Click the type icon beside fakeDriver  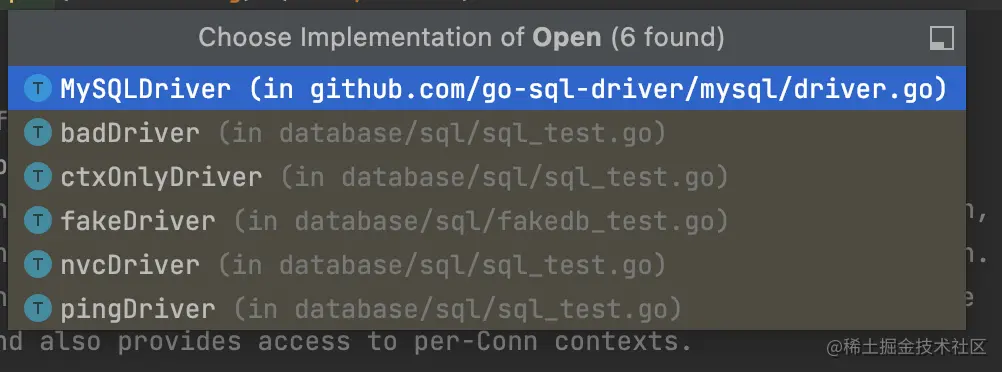[38, 221]
